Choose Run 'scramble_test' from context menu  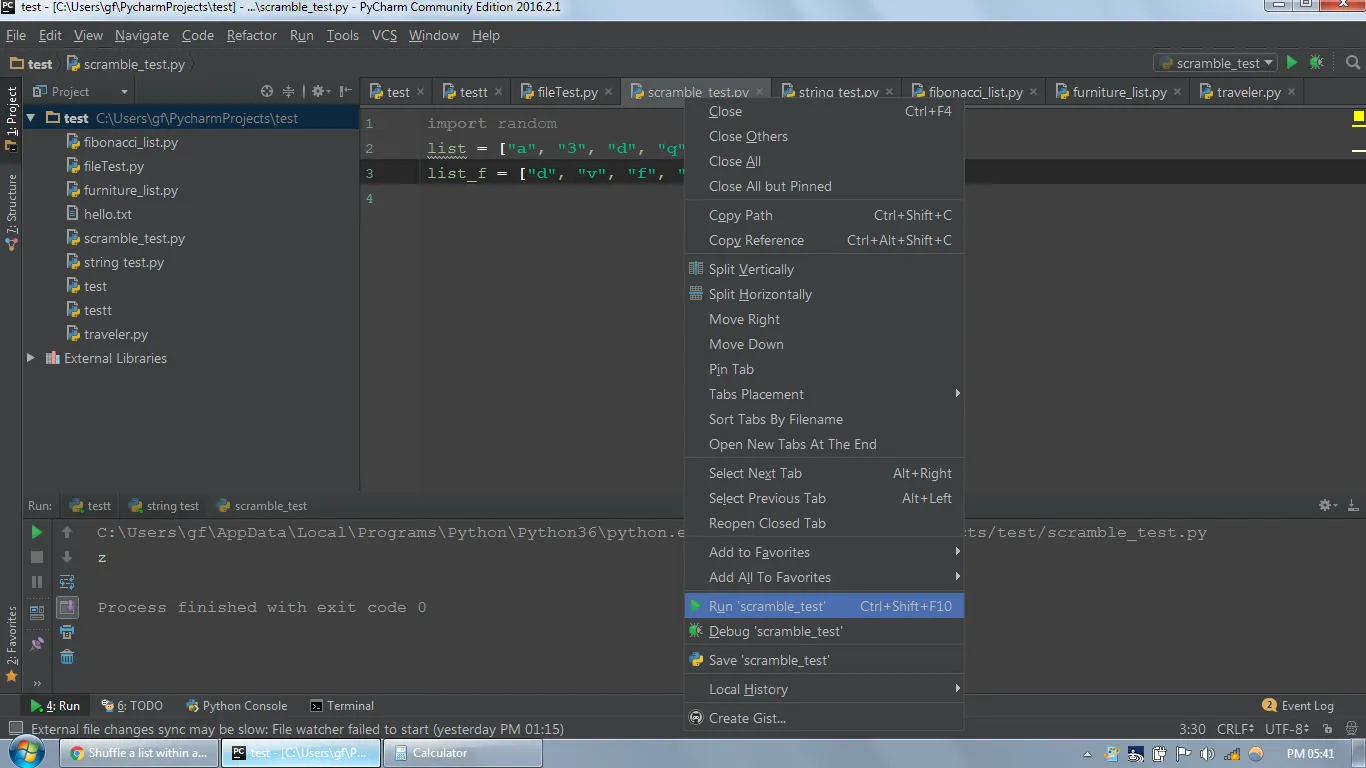point(768,605)
